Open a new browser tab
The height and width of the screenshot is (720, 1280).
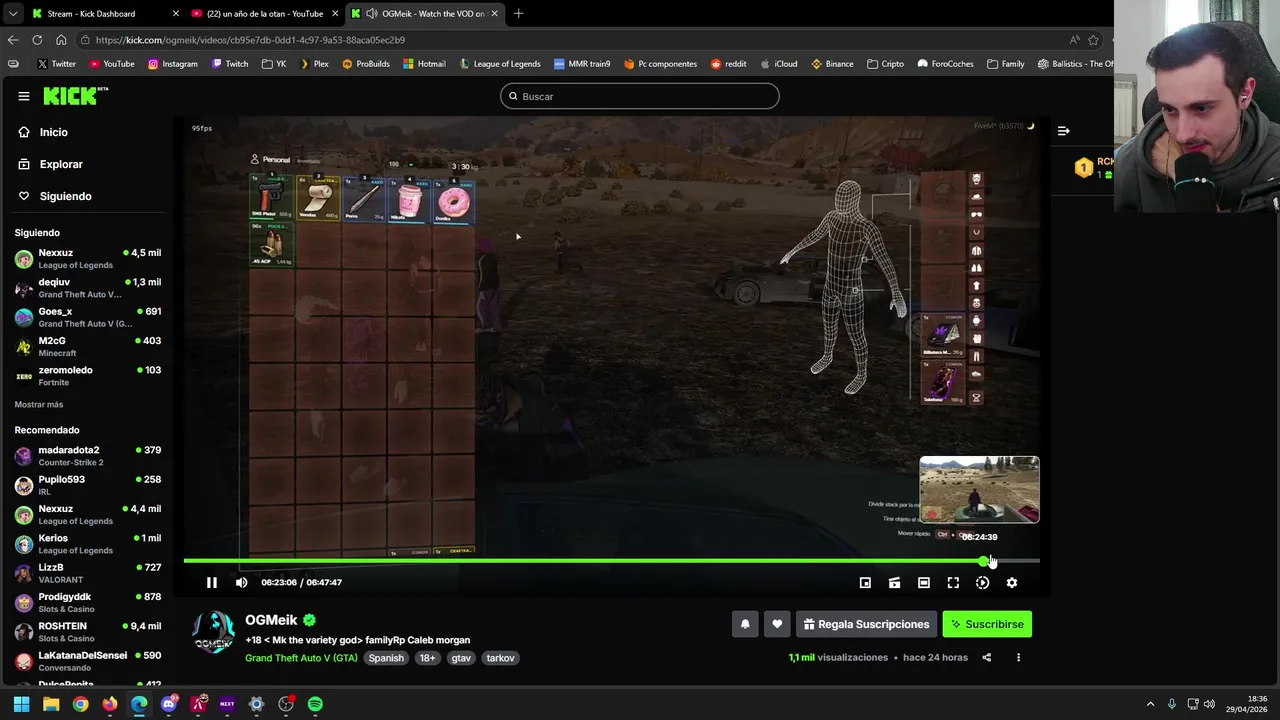pos(518,14)
